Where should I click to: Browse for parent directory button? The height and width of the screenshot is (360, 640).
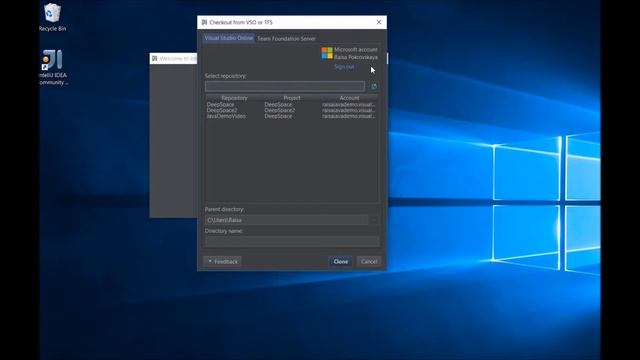point(374,220)
